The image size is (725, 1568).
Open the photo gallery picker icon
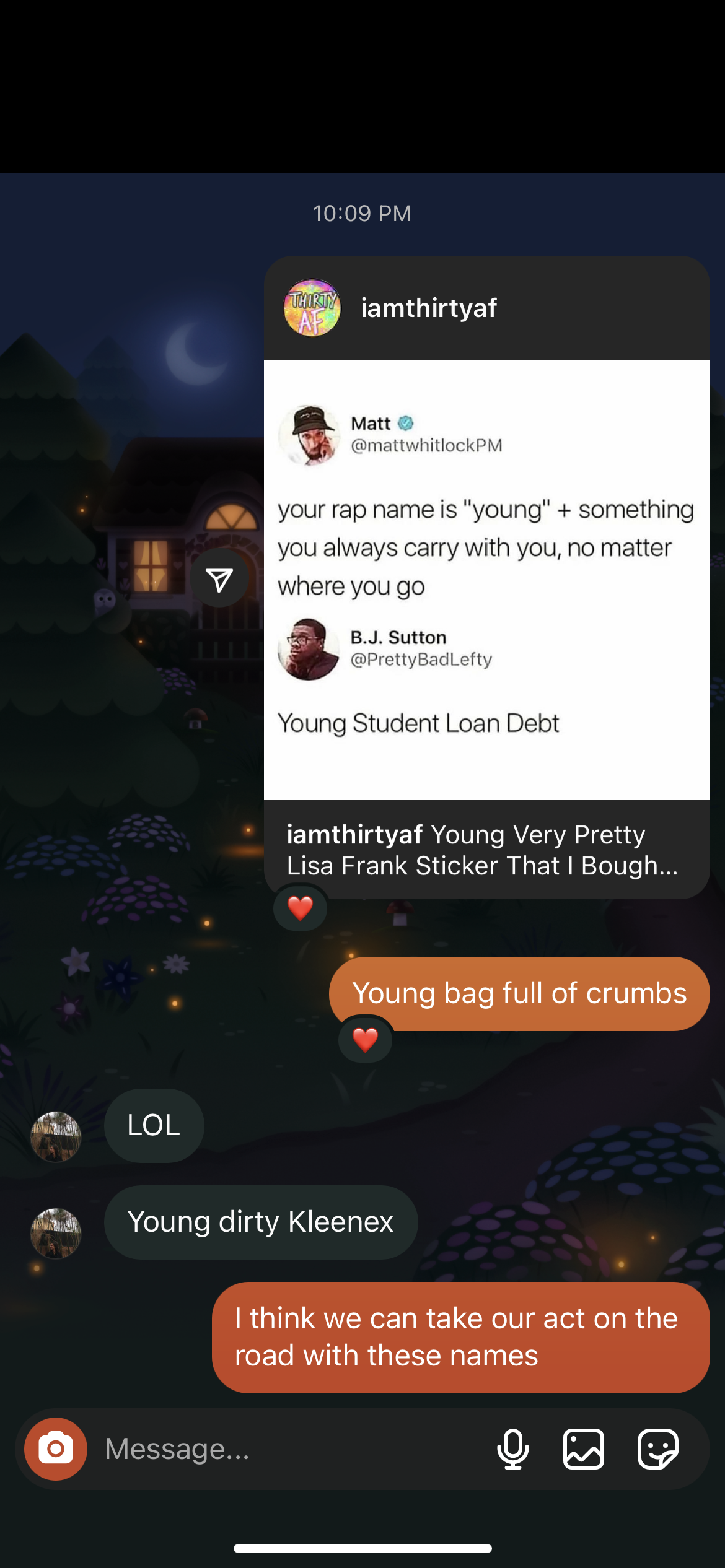[584, 1449]
